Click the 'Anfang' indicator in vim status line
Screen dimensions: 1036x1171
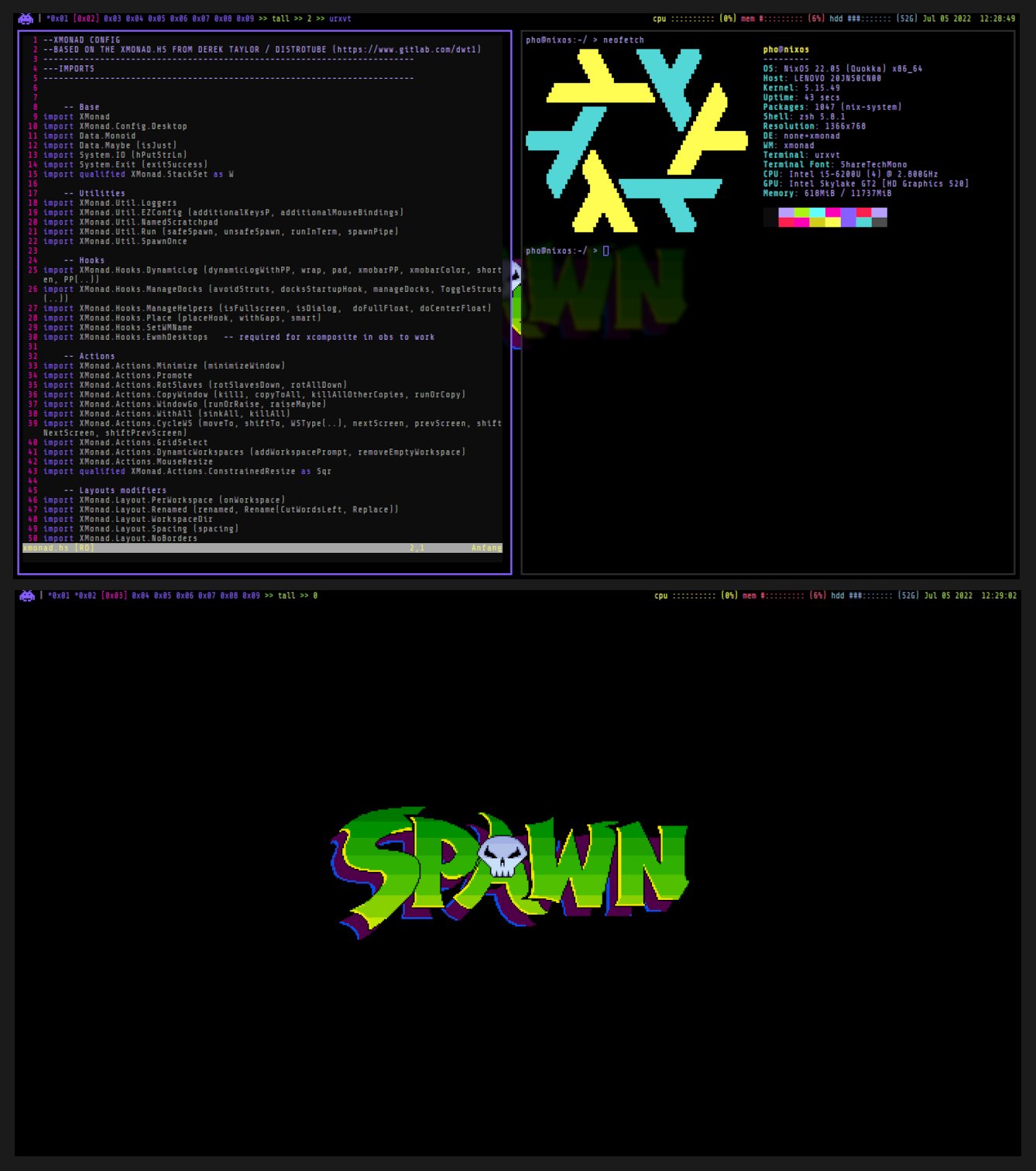[486, 548]
